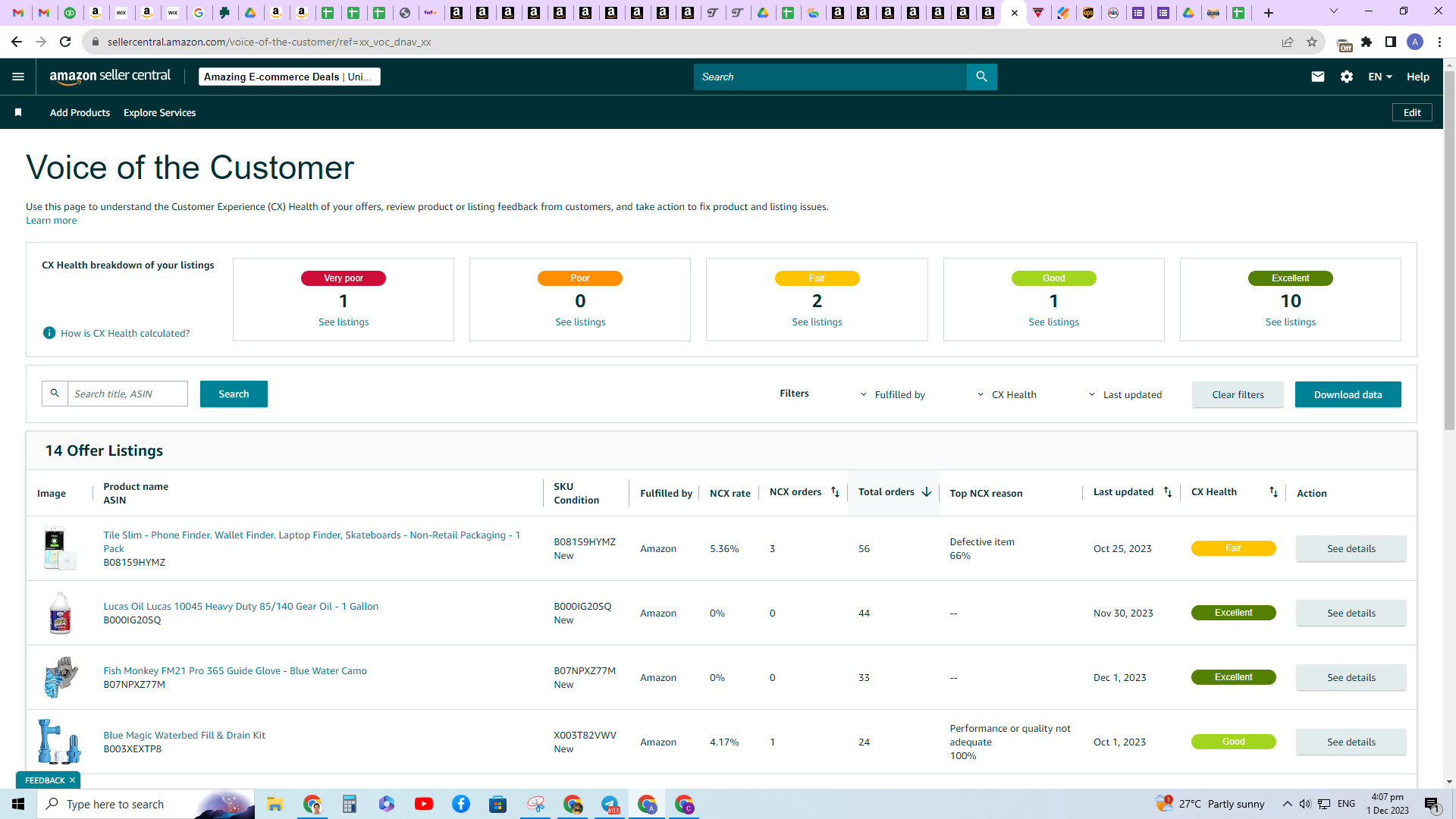Open the Add Products menu item

click(80, 112)
